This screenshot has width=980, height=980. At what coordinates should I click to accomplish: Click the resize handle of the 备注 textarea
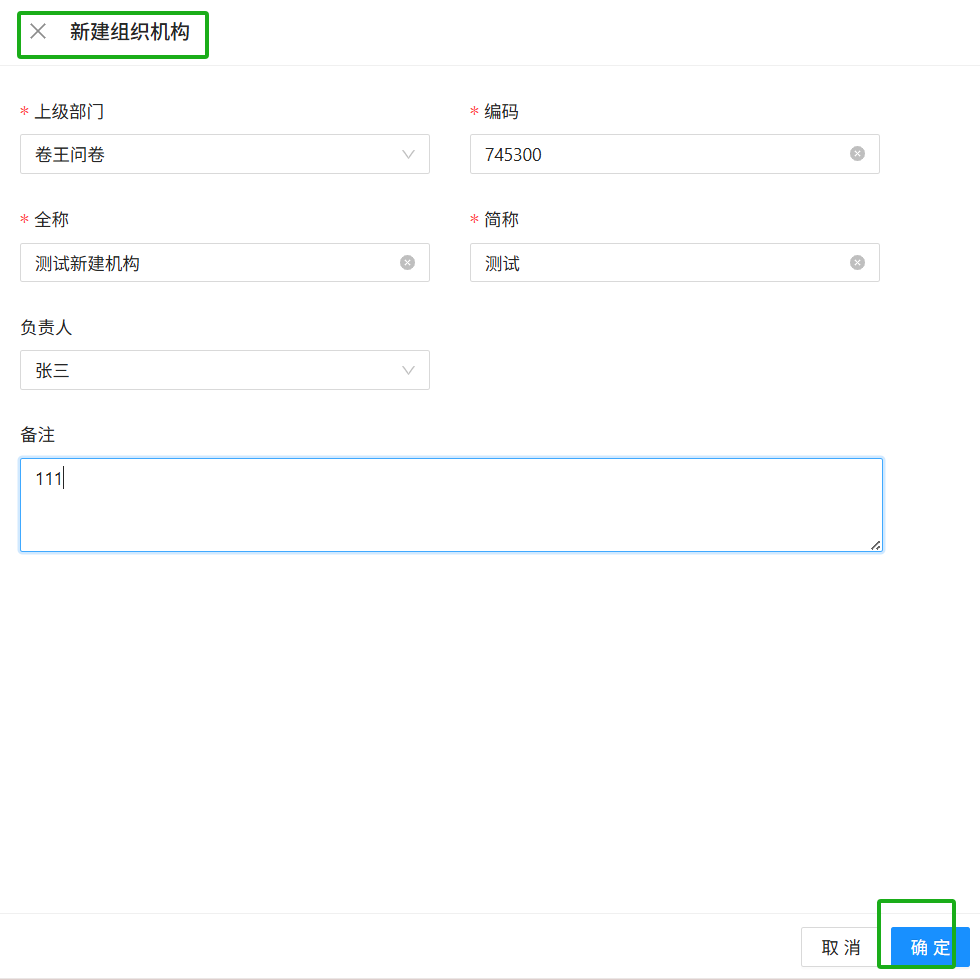[x=876, y=546]
